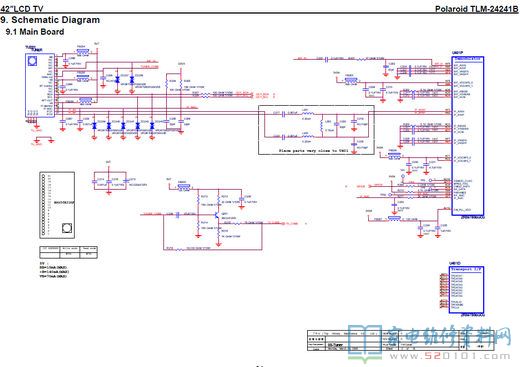Click the '42"LCD TV' header label

point(22,9)
